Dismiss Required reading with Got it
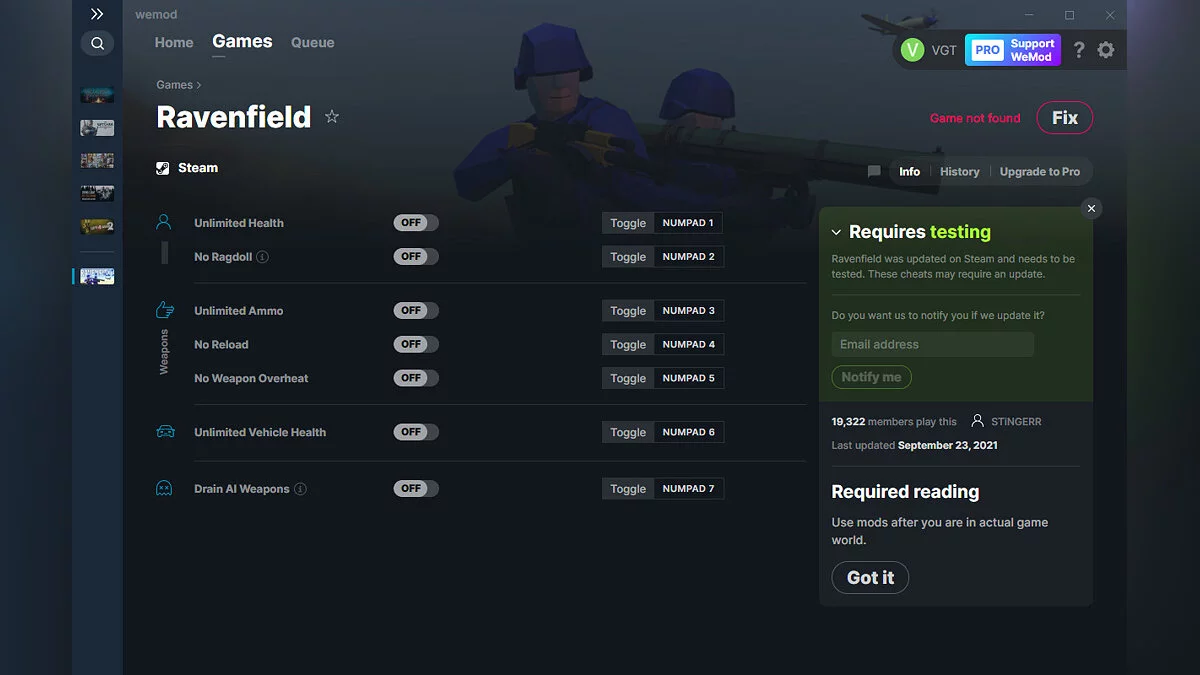 click(x=869, y=577)
